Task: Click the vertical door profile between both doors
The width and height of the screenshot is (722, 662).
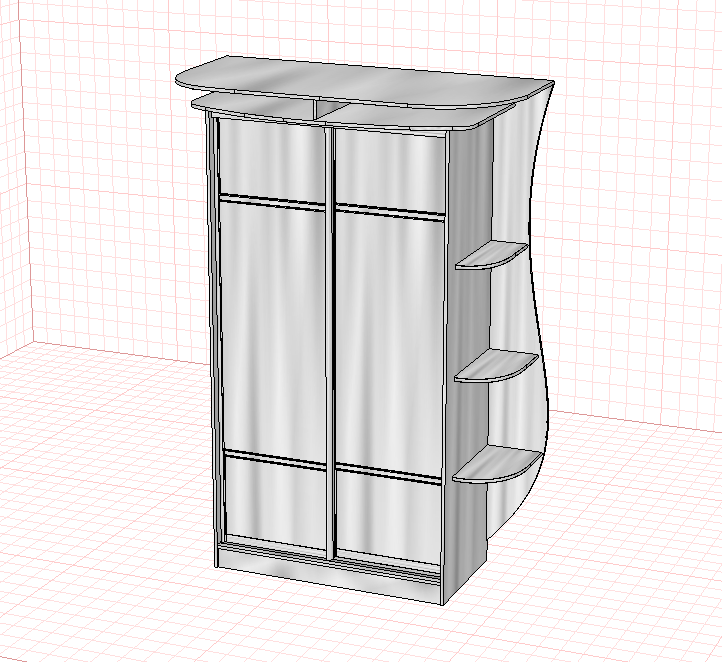Action: point(329,343)
